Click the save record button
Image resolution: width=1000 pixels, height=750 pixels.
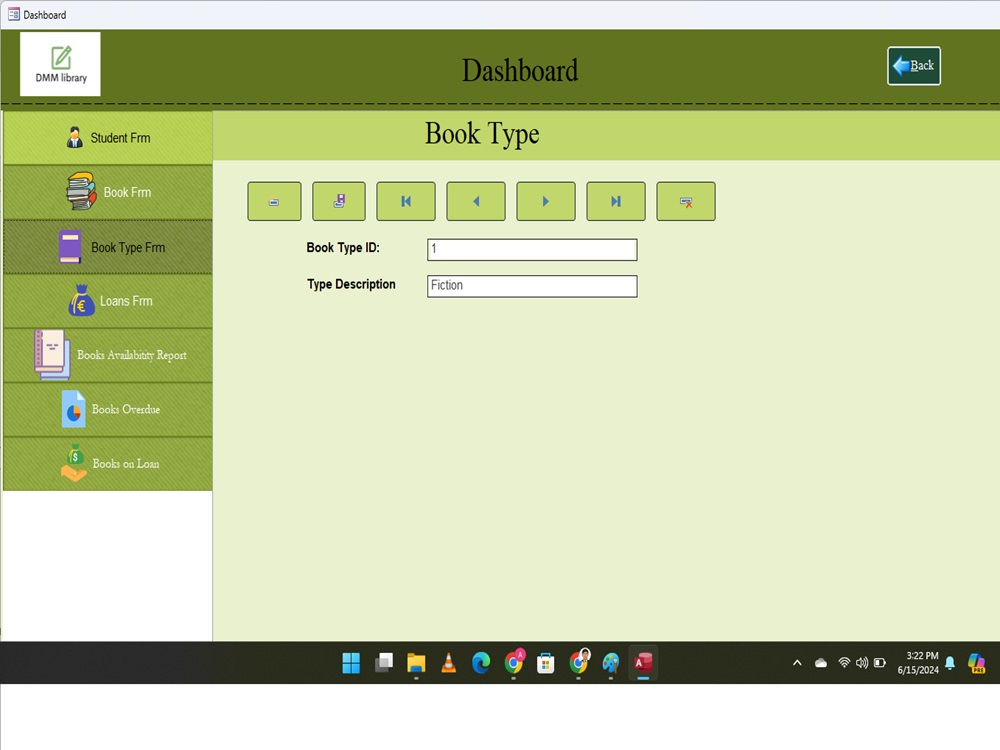(339, 202)
